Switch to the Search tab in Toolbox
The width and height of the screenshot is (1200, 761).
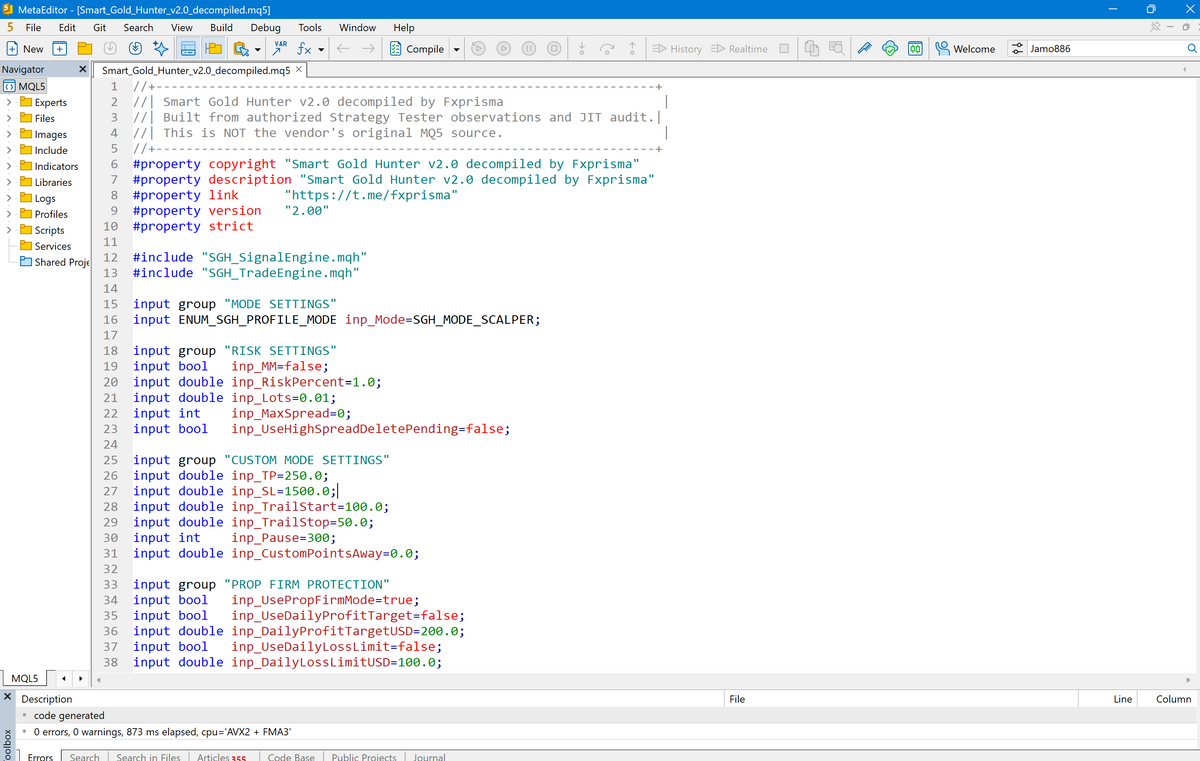[x=84, y=756]
